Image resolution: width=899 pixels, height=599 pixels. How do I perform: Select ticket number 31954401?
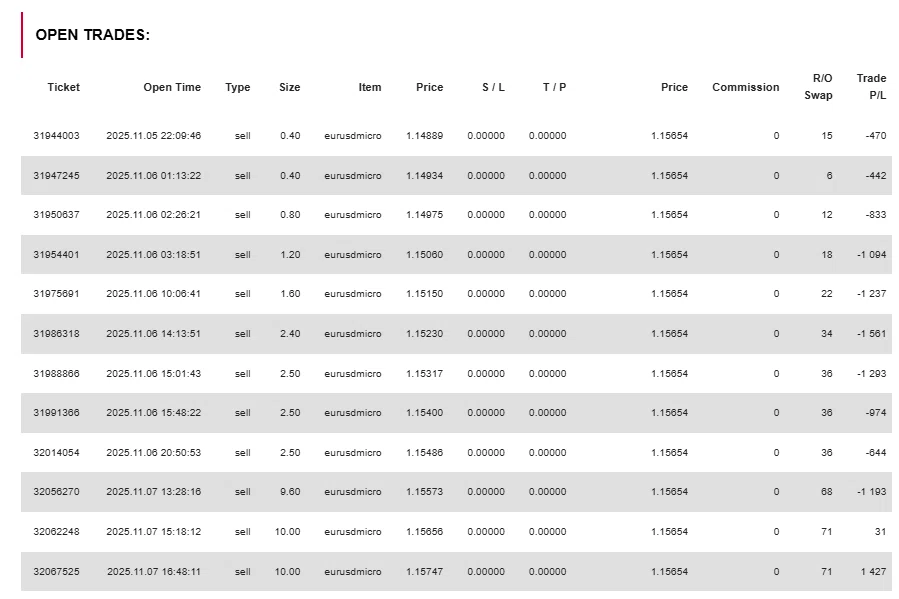coord(56,255)
